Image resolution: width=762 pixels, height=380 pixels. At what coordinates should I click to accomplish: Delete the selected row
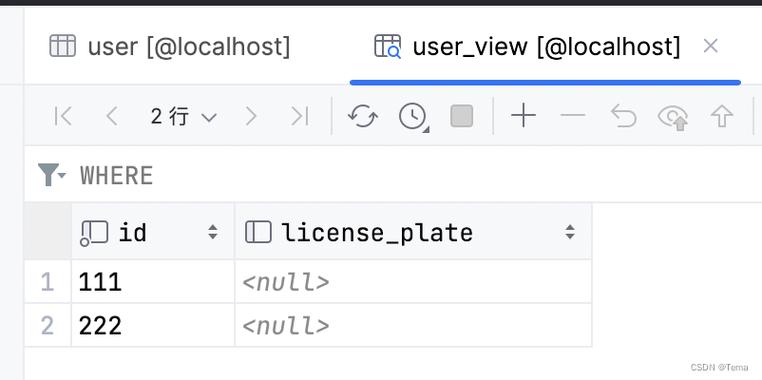(573, 116)
